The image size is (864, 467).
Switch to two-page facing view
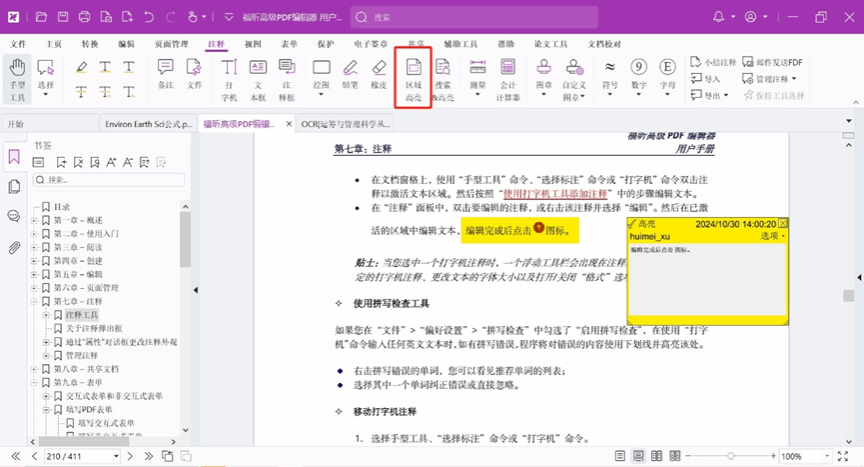pyautogui.click(x=657, y=456)
